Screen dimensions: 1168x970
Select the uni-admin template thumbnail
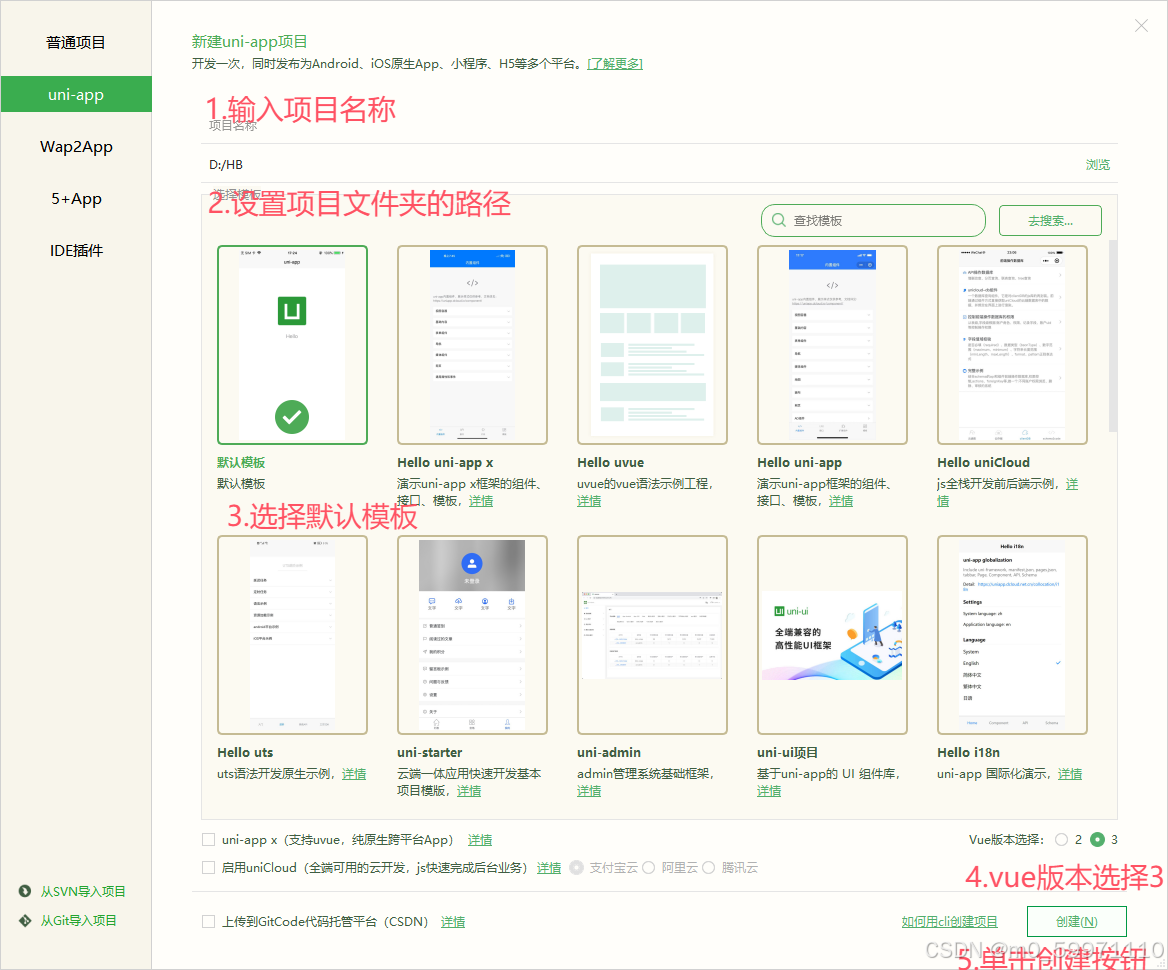[x=653, y=635]
